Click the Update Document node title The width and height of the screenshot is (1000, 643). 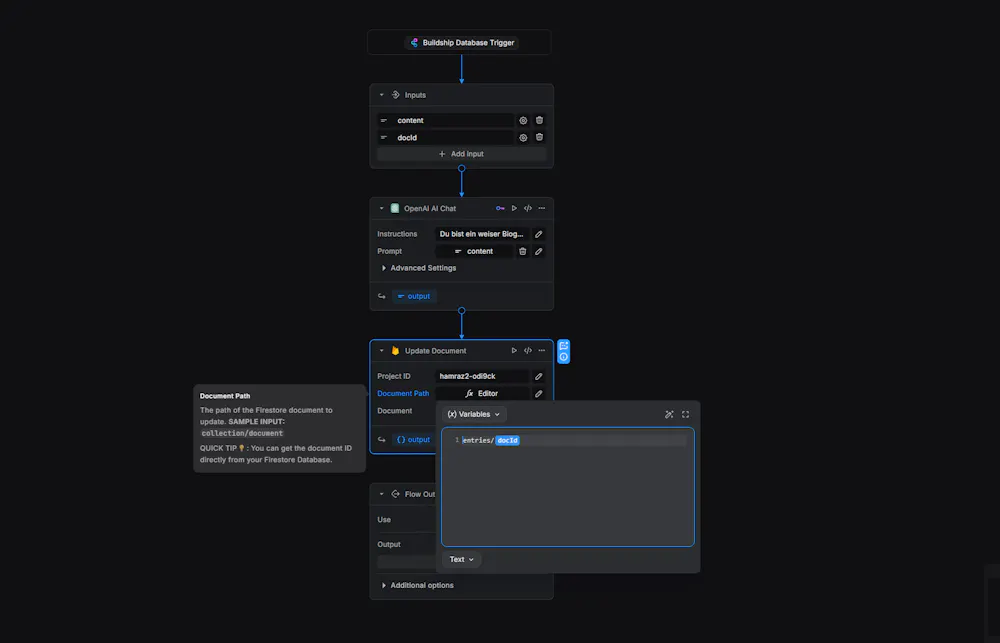click(436, 351)
